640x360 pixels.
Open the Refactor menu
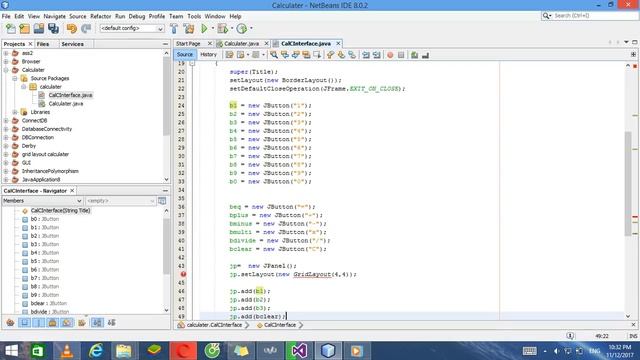100,16
